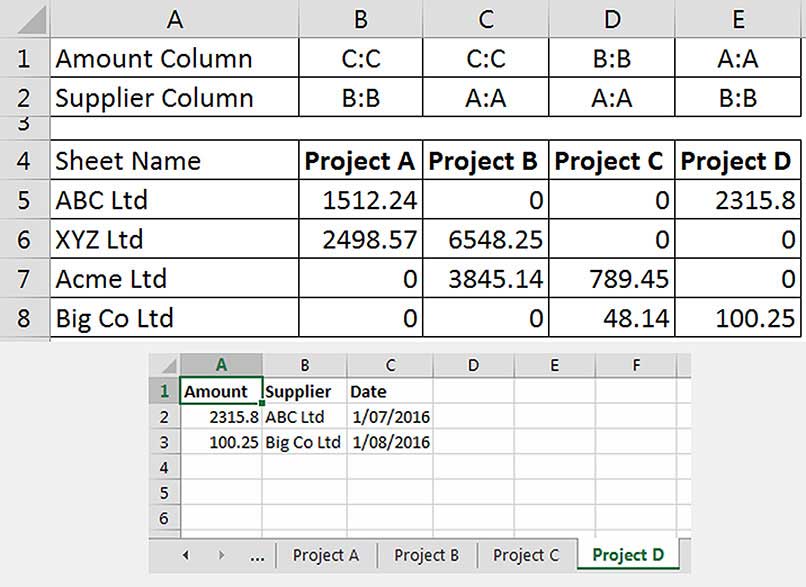This screenshot has width=806, height=587.
Task: Click the previous sheet navigation arrow
Action: pyautogui.click(x=186, y=555)
